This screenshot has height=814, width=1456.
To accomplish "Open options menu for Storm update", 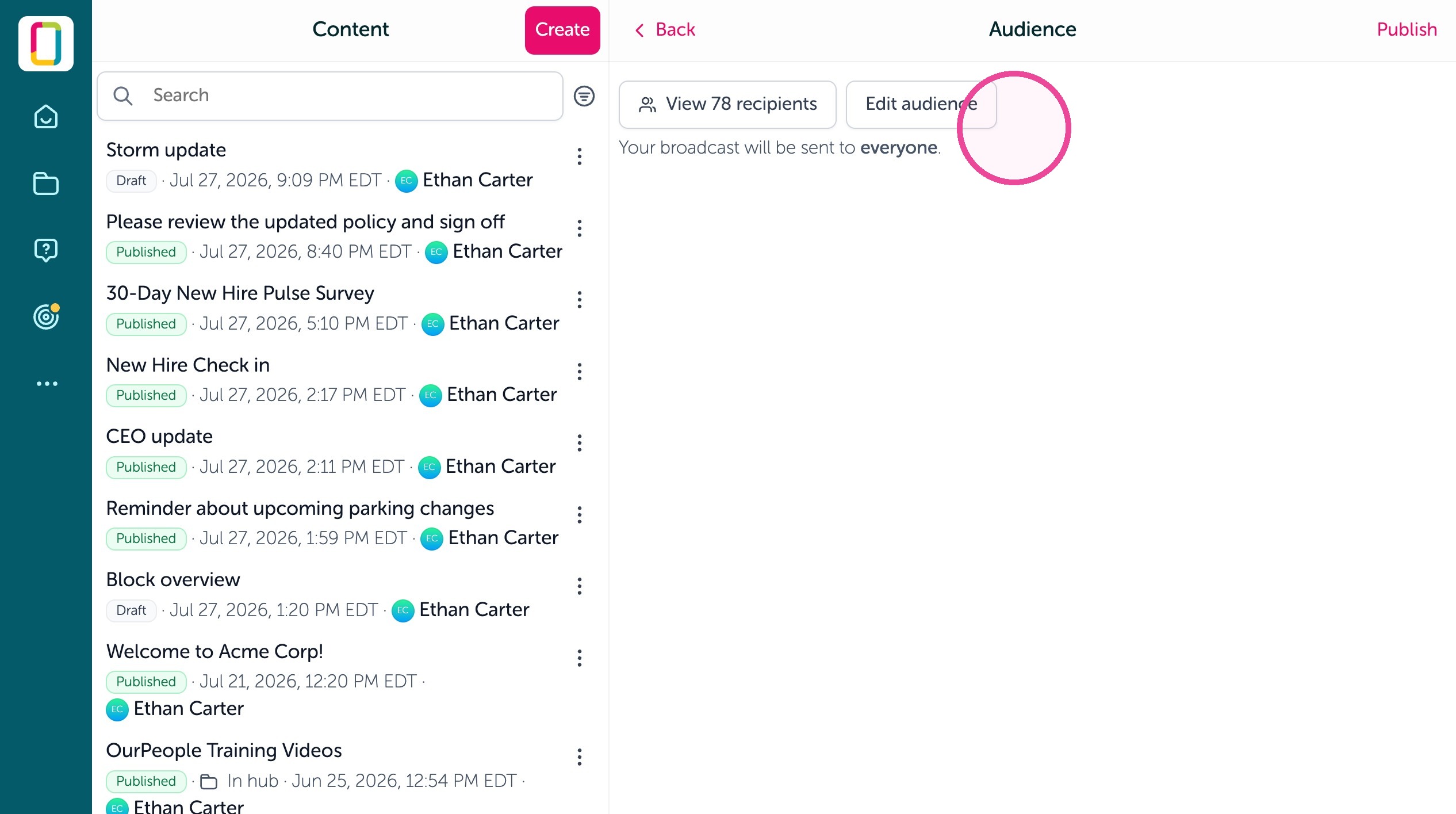I will click(579, 156).
